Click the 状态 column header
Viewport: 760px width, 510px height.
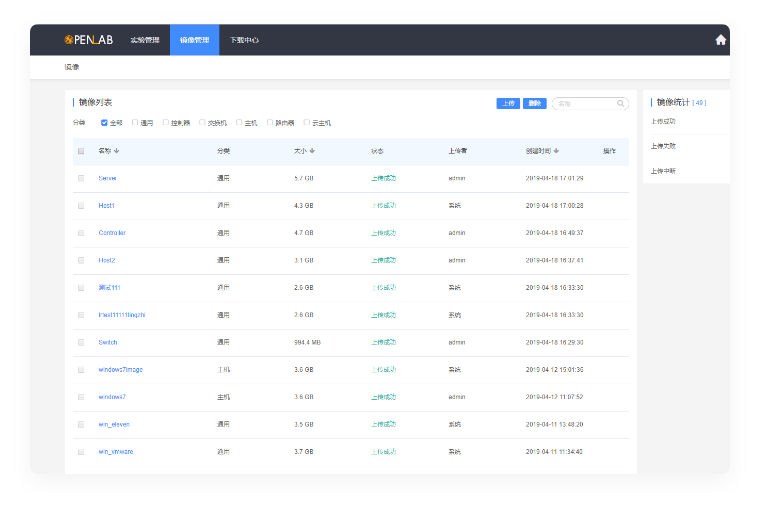coord(377,151)
